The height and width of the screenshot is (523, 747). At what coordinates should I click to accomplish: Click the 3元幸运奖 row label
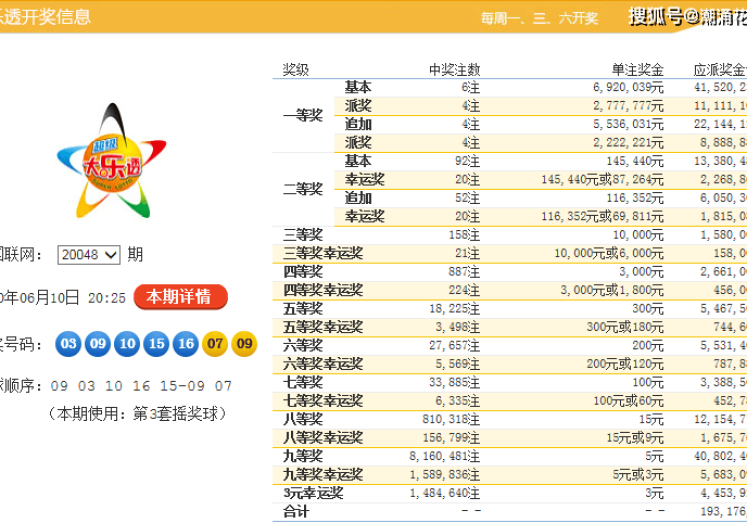[313, 493]
